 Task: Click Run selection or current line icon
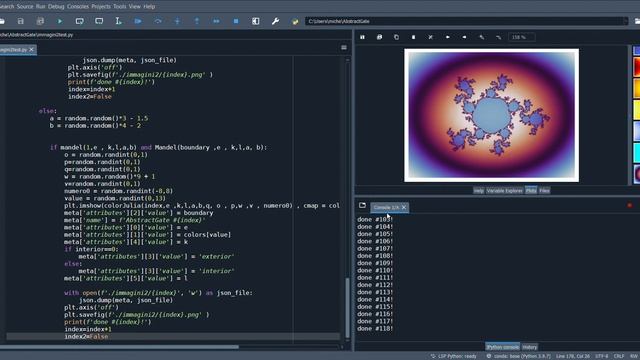118,21
